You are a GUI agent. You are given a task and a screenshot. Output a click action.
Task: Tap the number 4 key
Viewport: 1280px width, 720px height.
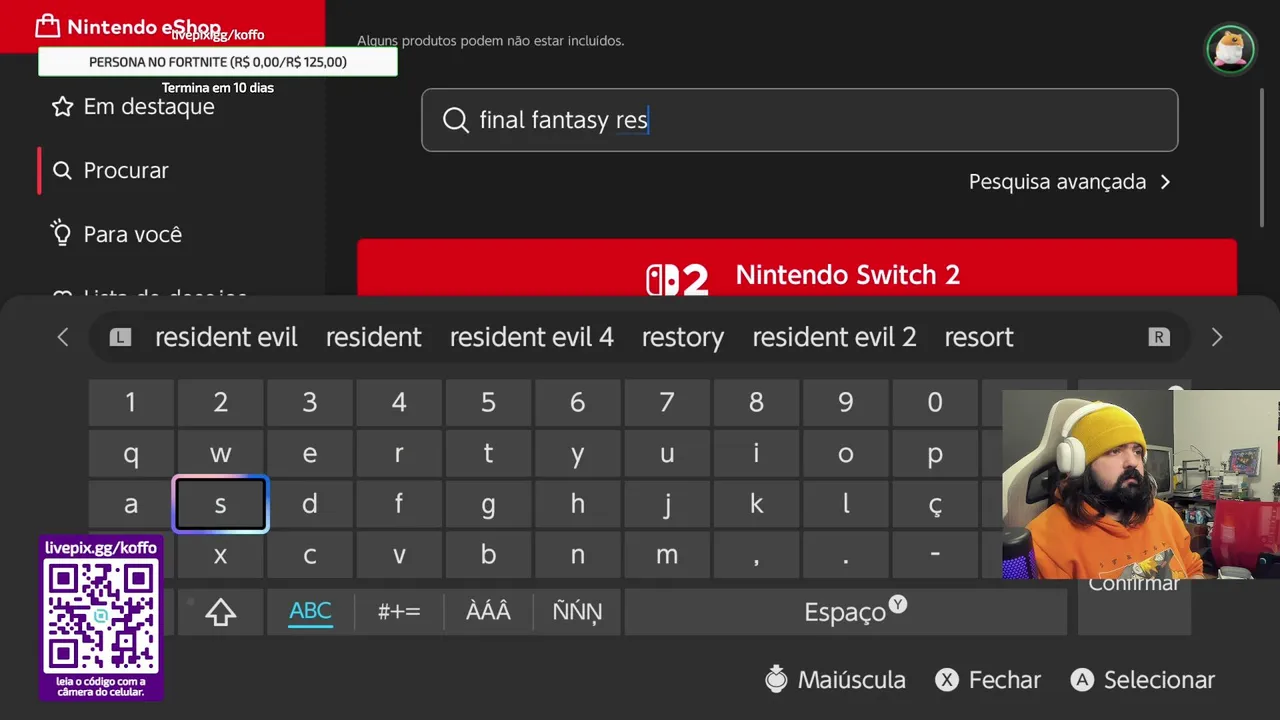click(399, 403)
